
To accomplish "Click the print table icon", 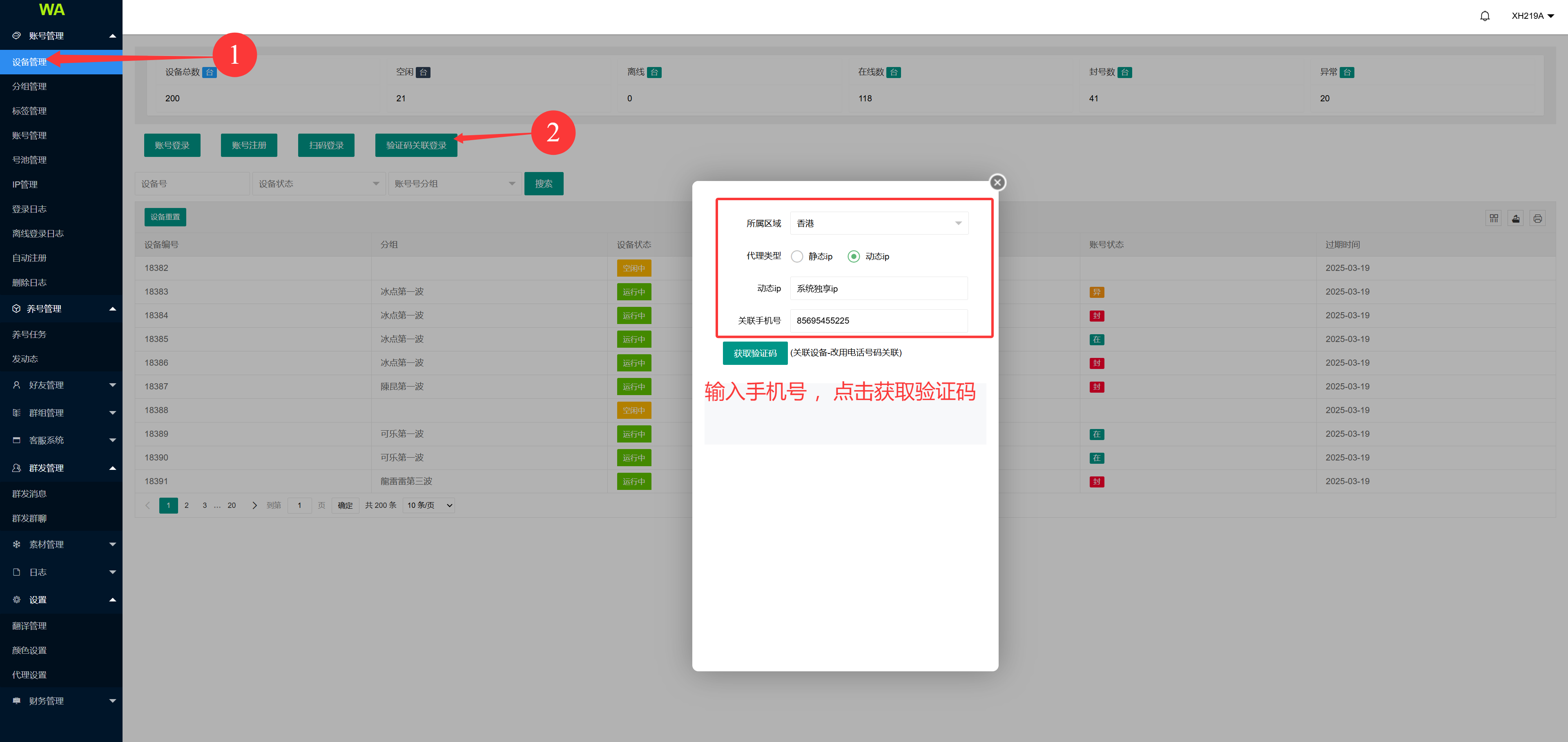I will 1537,219.
